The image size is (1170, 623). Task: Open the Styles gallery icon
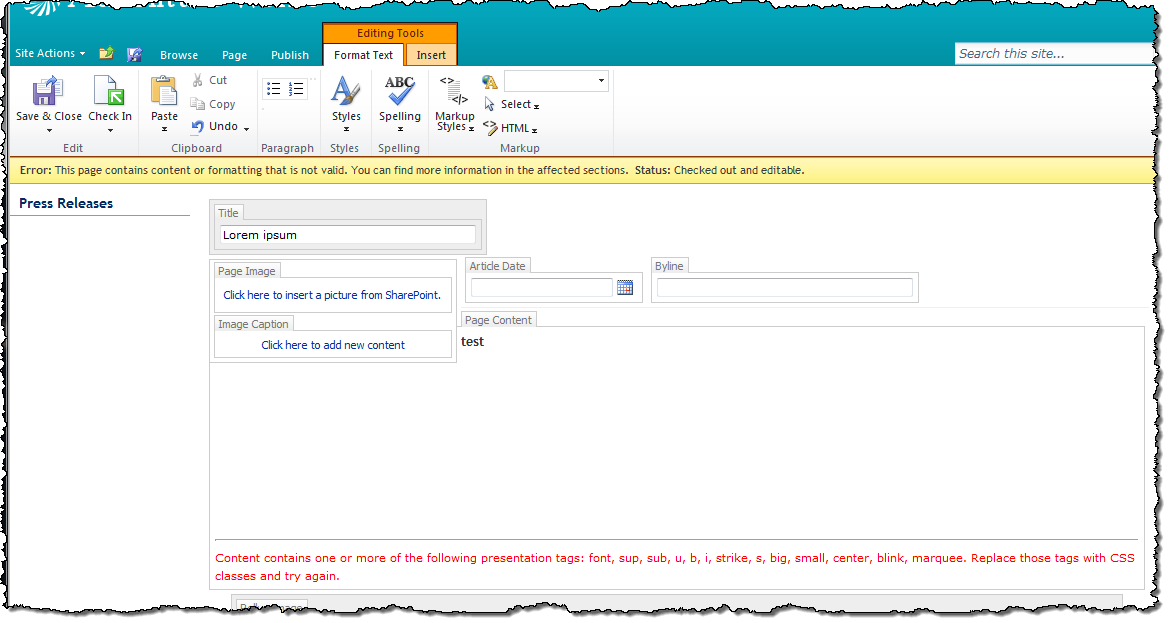coord(345,91)
